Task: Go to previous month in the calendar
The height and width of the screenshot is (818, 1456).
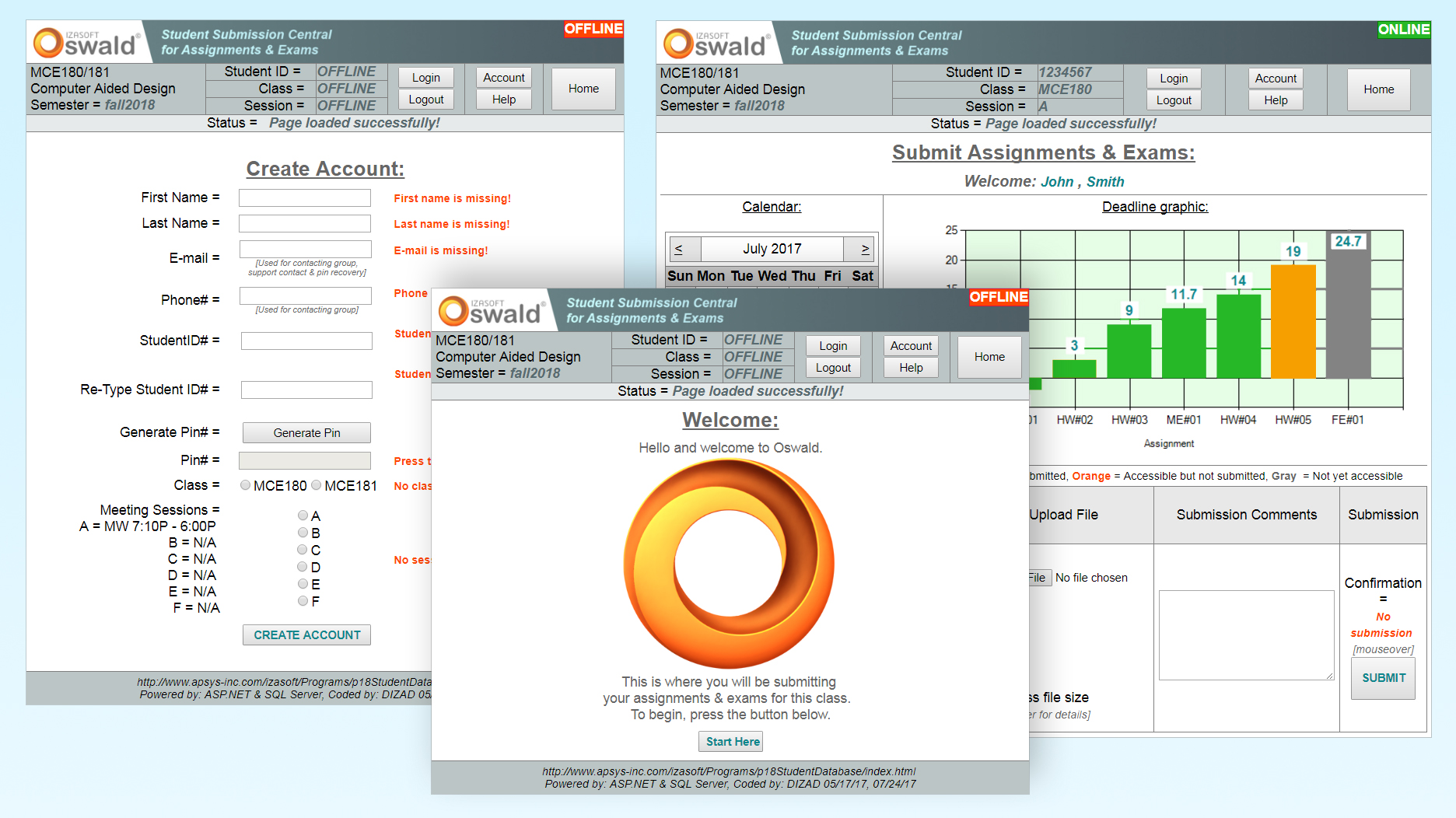Action: [x=679, y=249]
